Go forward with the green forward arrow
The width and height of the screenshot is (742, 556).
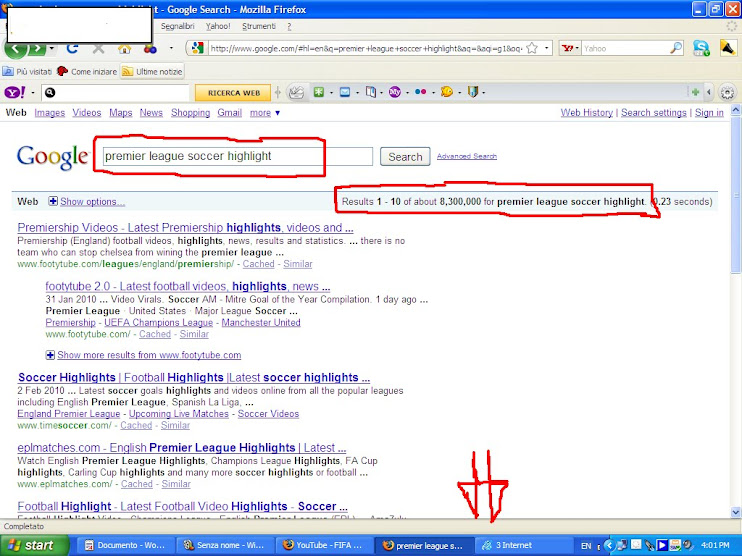pyautogui.click(x=37, y=49)
